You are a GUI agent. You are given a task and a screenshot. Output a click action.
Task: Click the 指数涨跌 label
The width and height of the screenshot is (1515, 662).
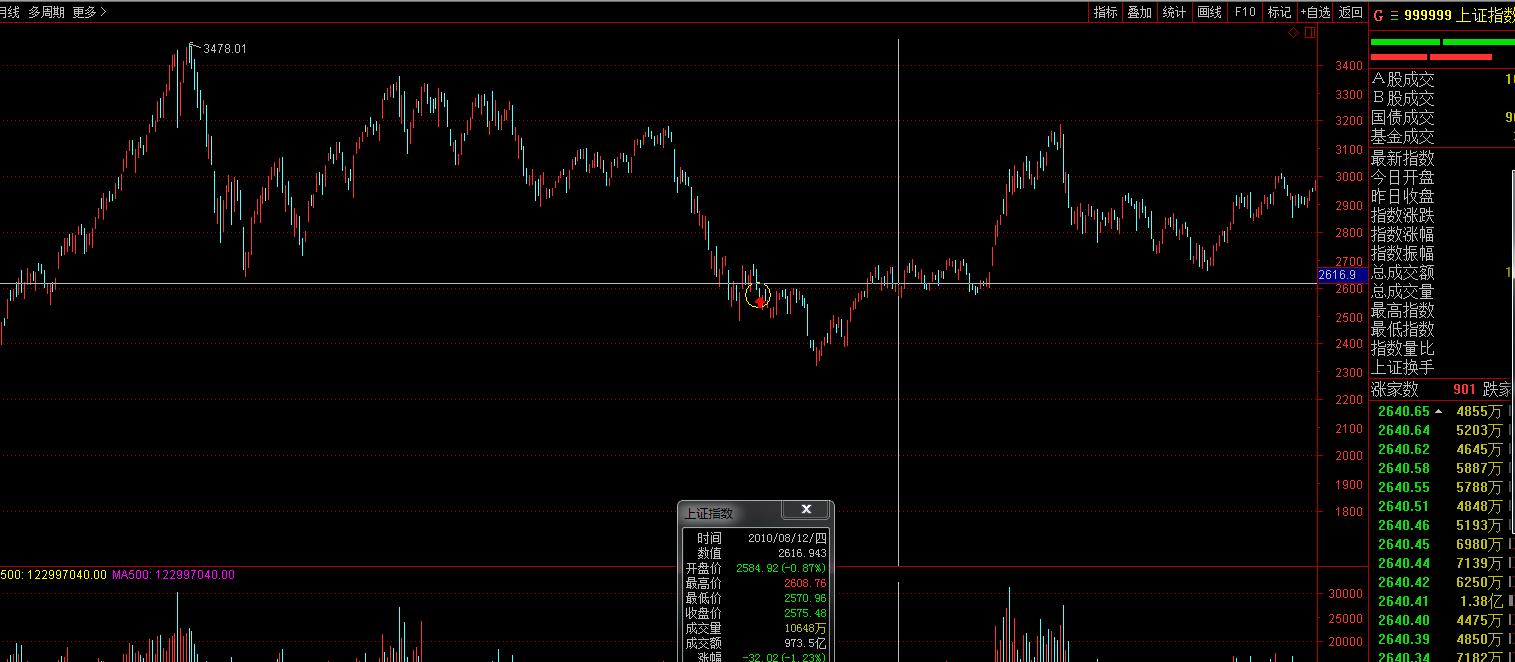(1402, 215)
